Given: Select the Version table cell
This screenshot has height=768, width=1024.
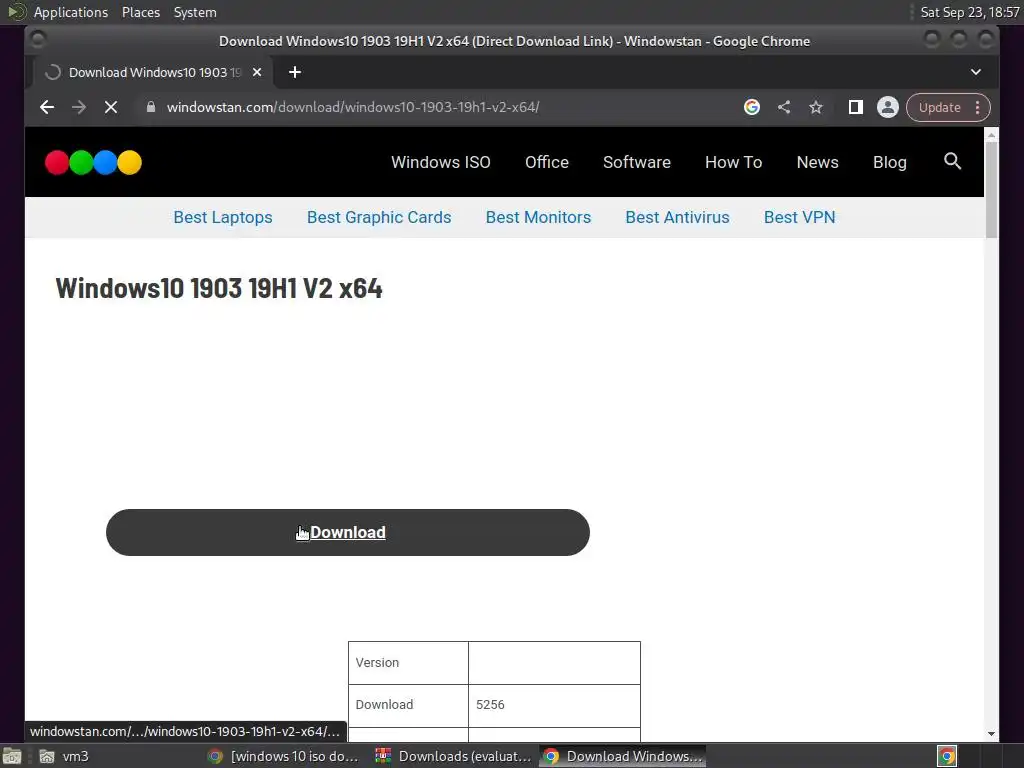Looking at the screenshot, I should coord(408,662).
